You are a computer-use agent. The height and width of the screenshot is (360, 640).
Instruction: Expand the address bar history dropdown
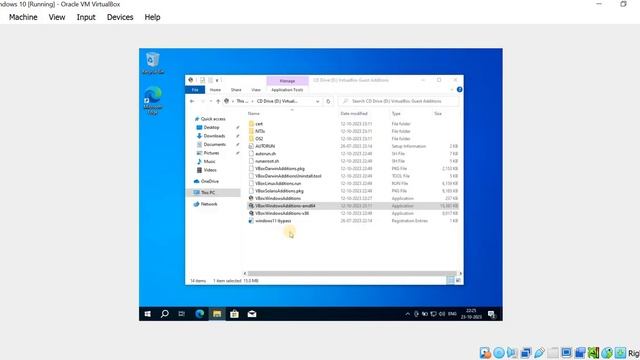pyautogui.click(x=318, y=101)
